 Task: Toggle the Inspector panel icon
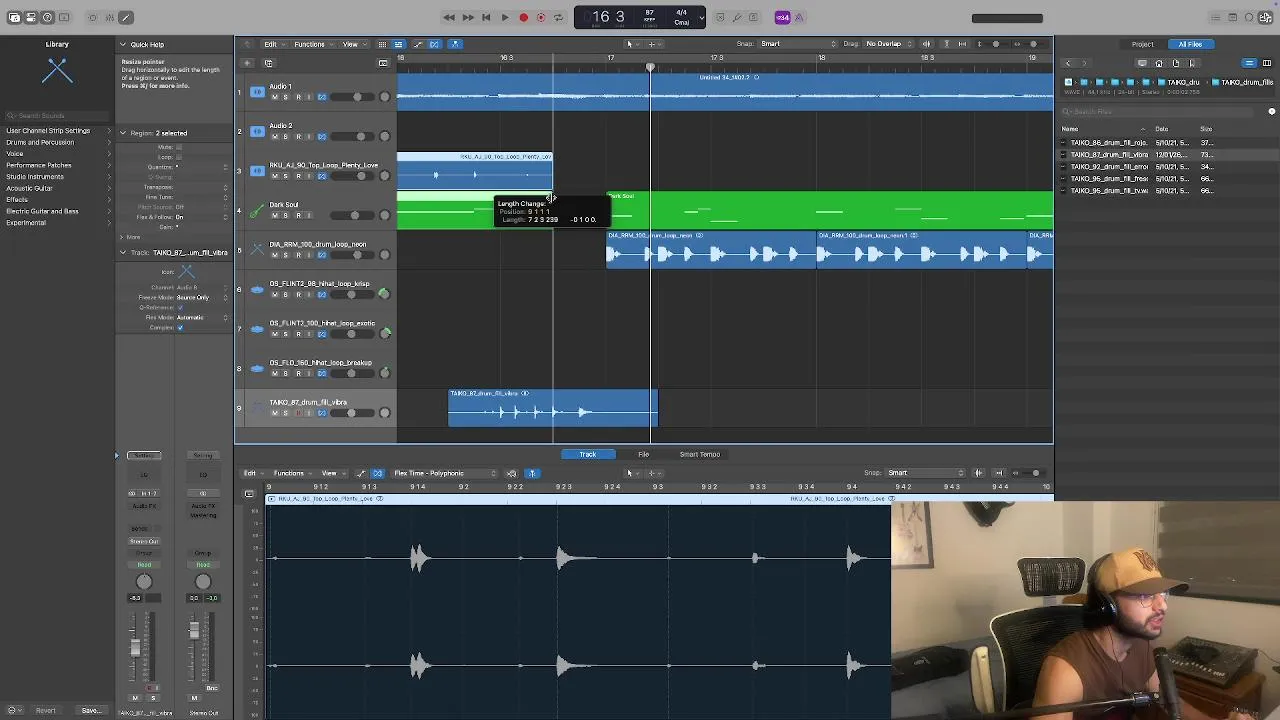pos(31,17)
